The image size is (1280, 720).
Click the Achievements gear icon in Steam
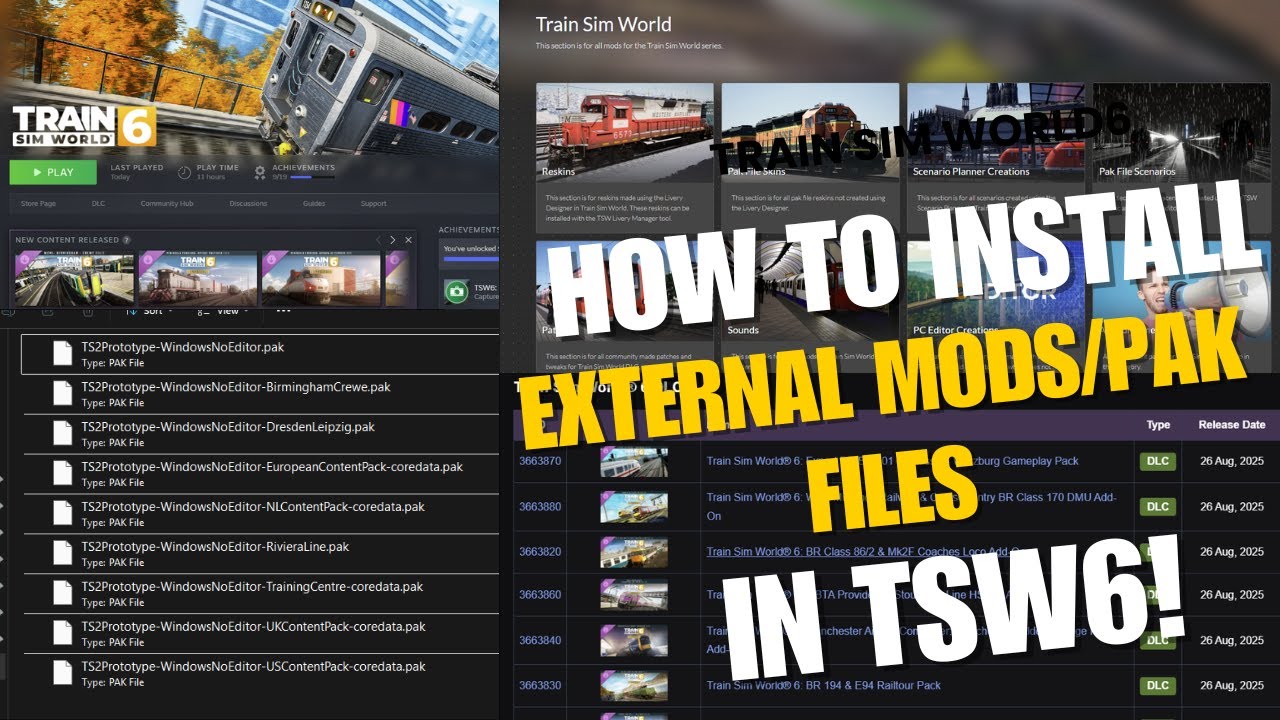(x=260, y=172)
